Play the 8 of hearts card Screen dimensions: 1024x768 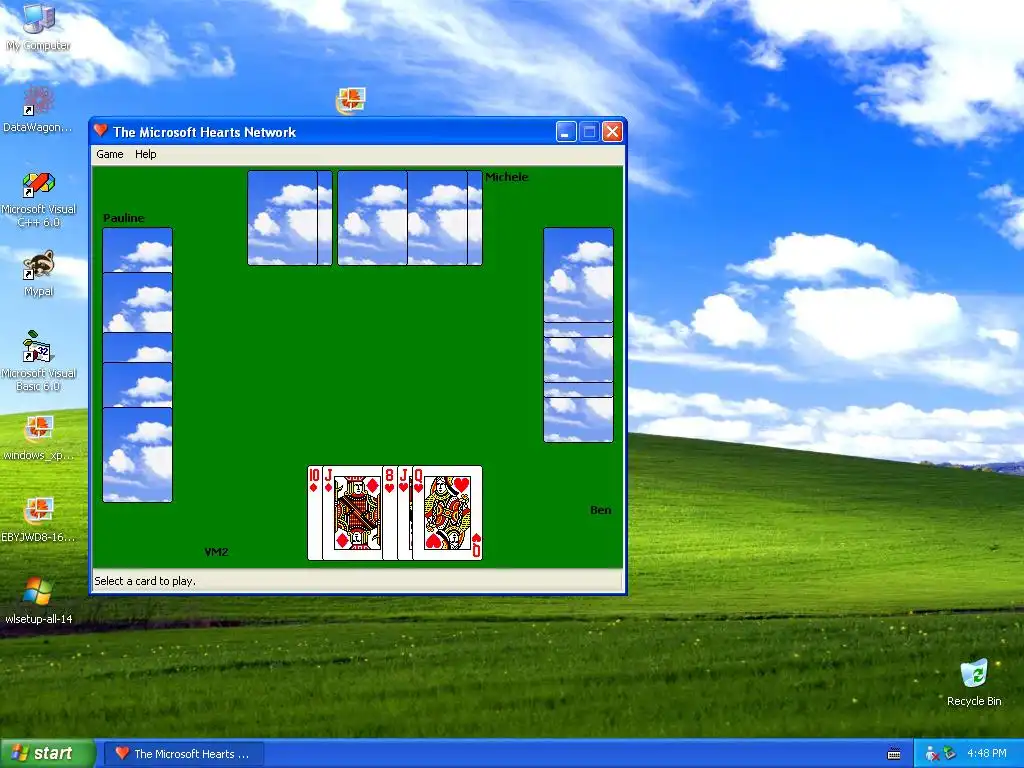[390, 513]
